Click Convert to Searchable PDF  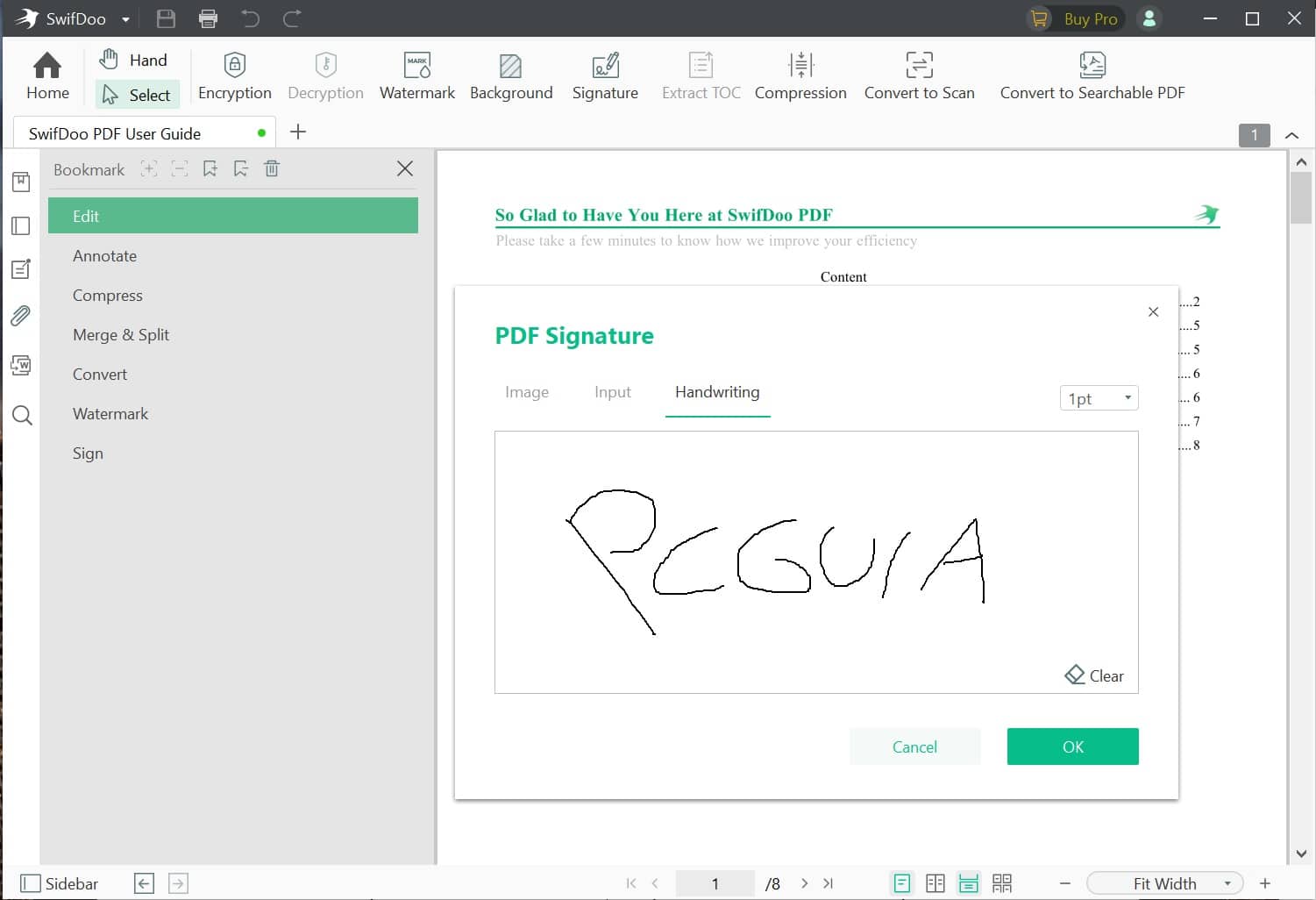(1092, 75)
